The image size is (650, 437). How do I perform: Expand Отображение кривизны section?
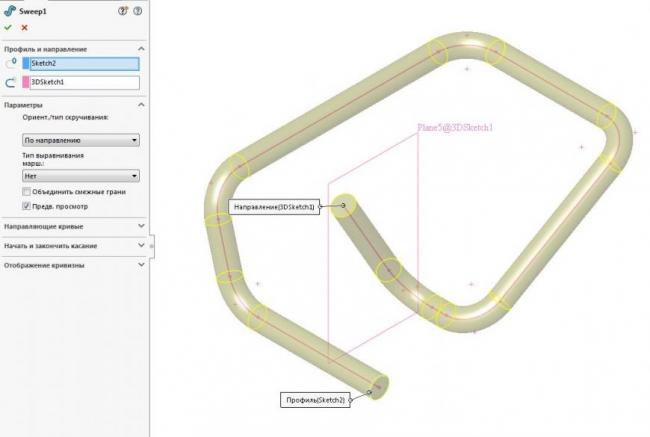[x=141, y=265]
